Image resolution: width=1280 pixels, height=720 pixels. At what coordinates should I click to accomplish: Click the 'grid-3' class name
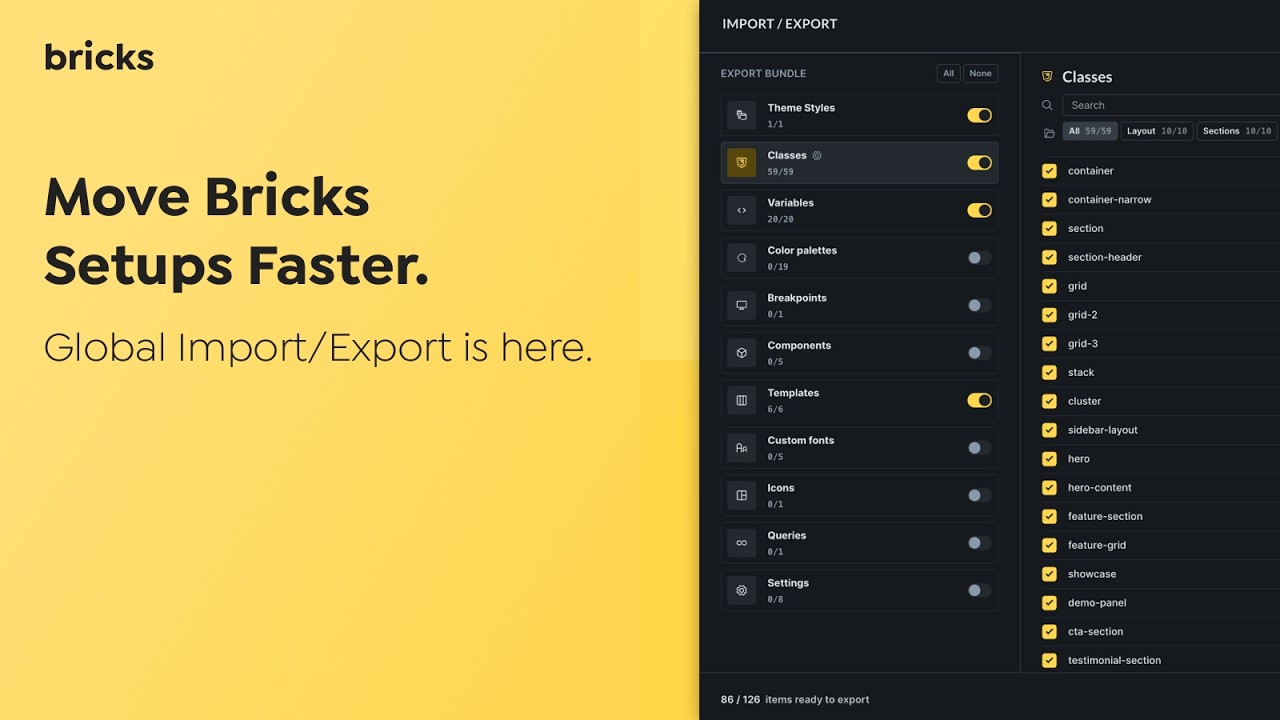click(x=1083, y=344)
